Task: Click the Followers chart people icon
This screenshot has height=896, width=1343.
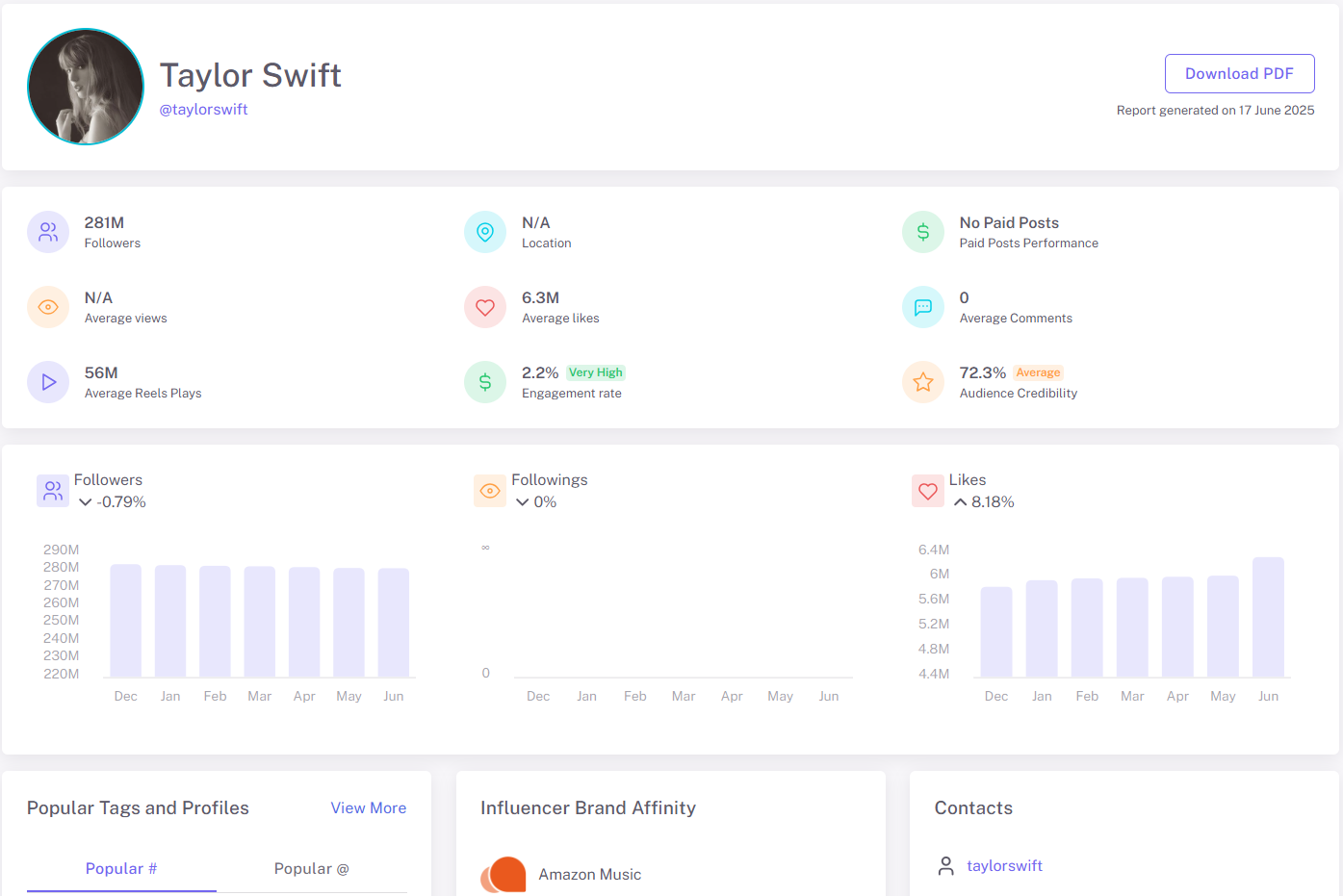Action: pyautogui.click(x=53, y=491)
